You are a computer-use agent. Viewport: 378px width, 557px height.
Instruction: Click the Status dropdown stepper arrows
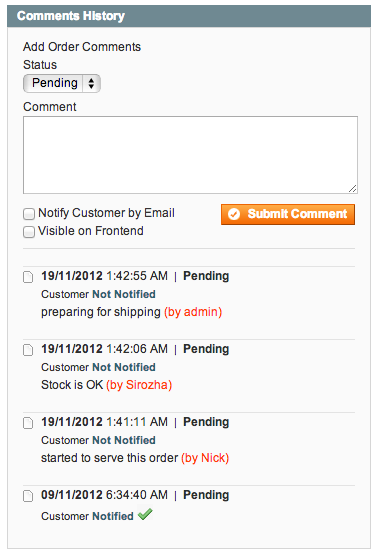[91, 83]
